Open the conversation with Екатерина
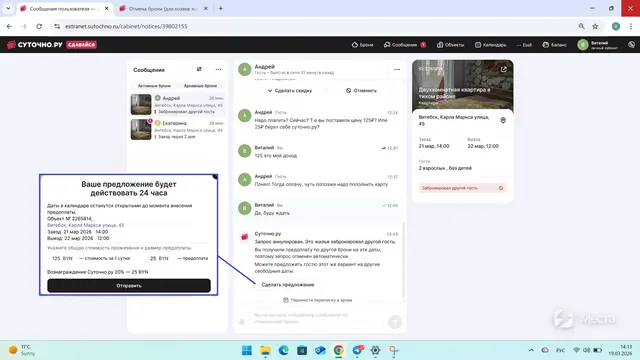640x360 pixels. click(x=178, y=129)
